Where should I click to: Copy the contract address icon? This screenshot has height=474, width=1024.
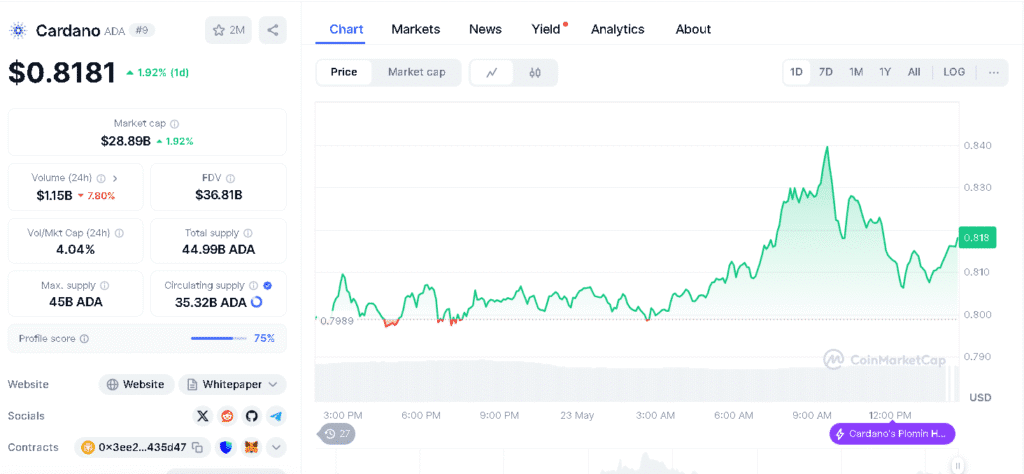point(198,447)
